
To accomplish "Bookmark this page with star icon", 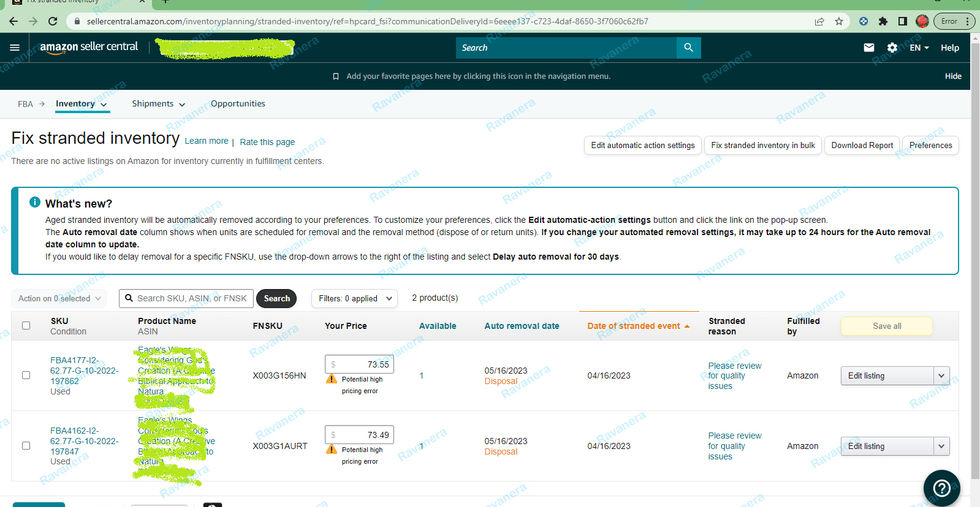I will pyautogui.click(x=838, y=21).
